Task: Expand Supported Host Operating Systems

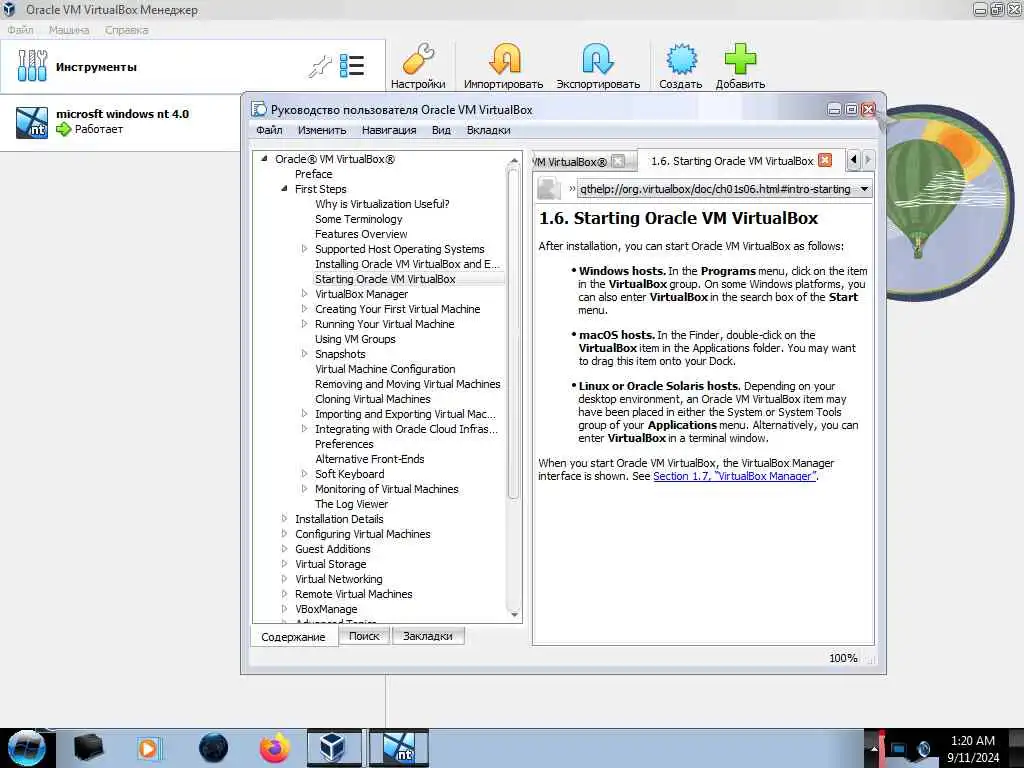Action: [304, 249]
